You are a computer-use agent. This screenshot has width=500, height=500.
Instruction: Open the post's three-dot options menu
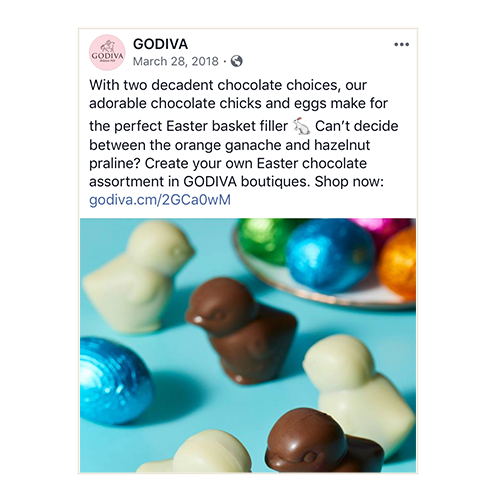coord(401,44)
